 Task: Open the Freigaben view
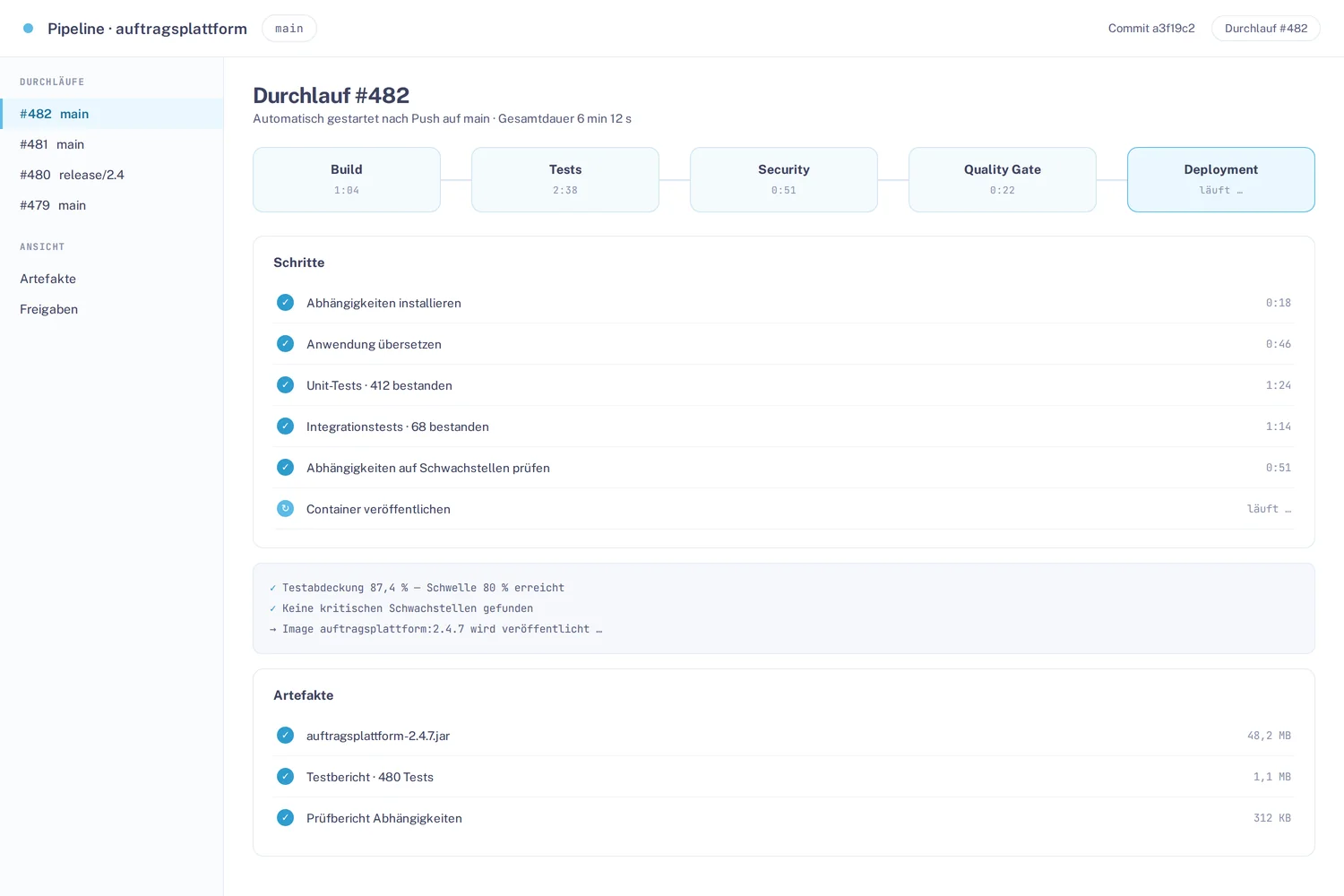[111, 309]
